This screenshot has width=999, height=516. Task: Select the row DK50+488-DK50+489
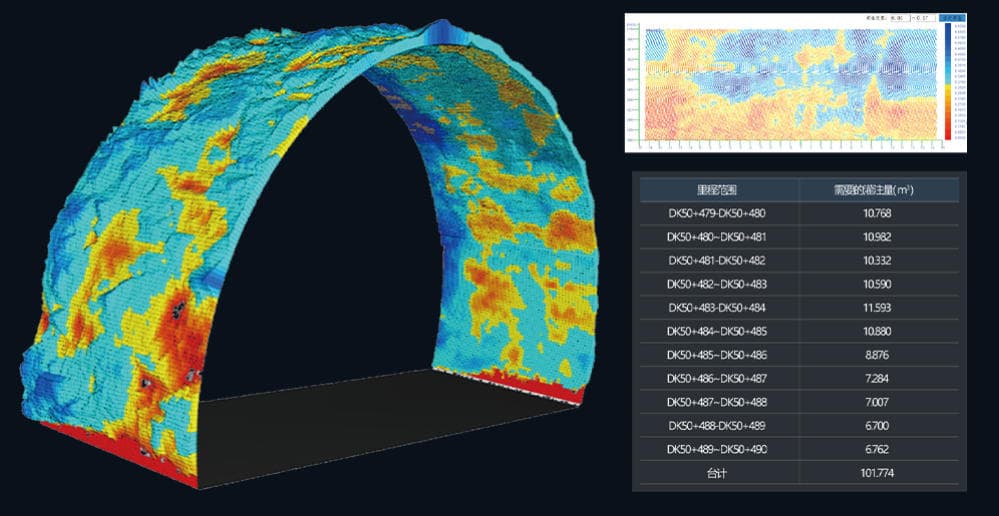(x=799, y=426)
